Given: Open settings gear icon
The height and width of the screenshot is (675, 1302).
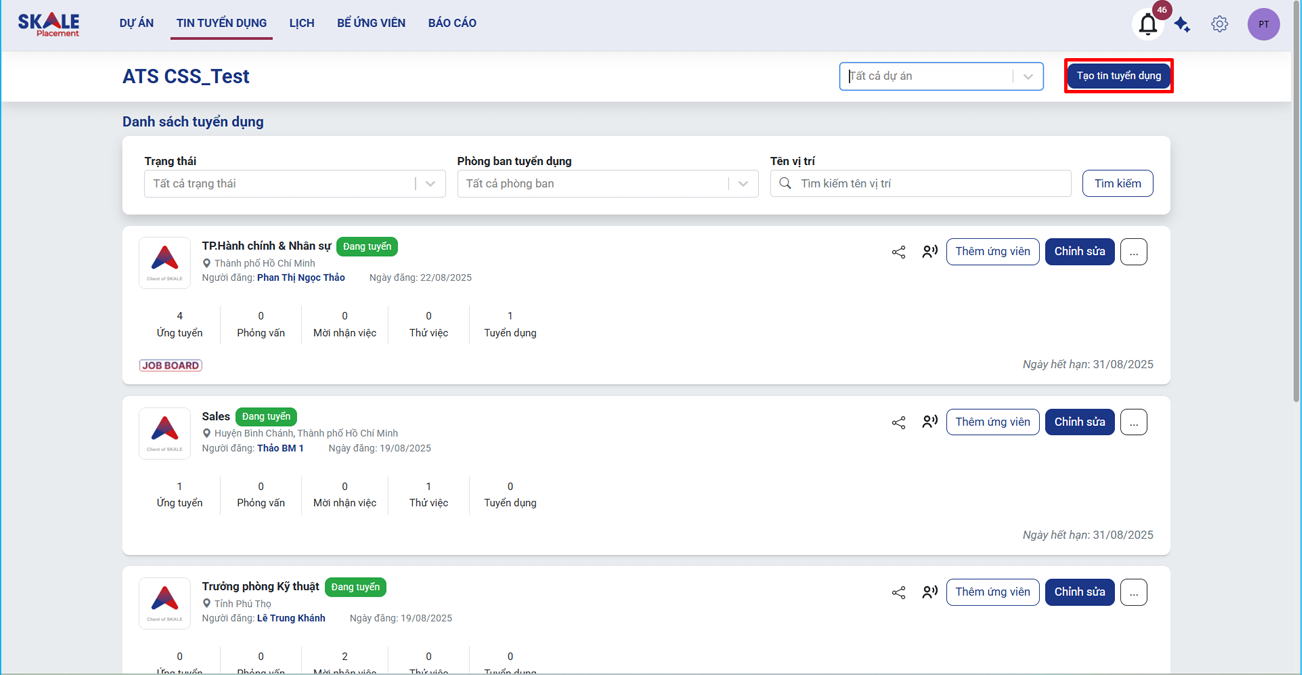Looking at the screenshot, I should [x=1219, y=24].
